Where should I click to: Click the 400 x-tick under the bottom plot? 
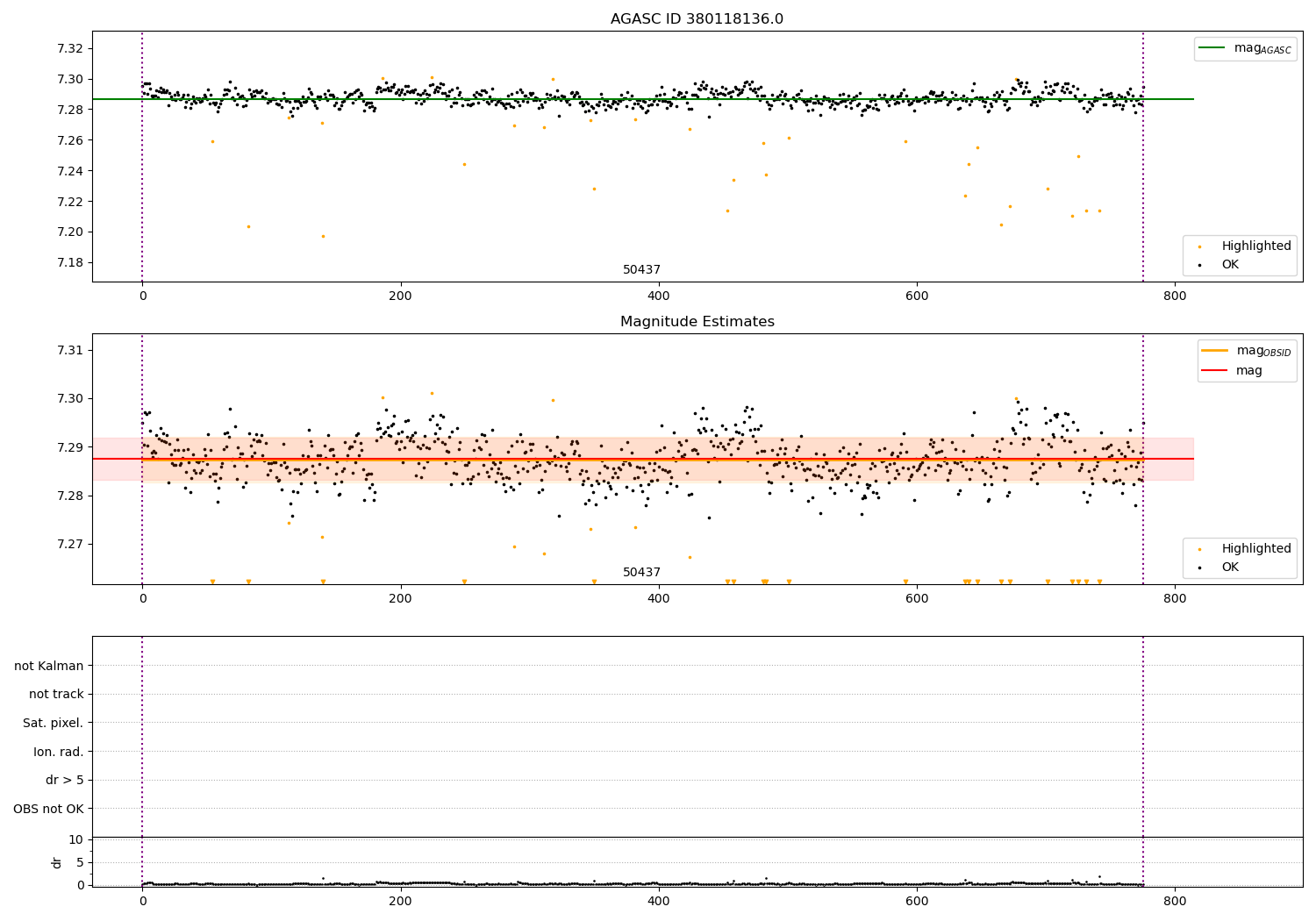(x=659, y=902)
